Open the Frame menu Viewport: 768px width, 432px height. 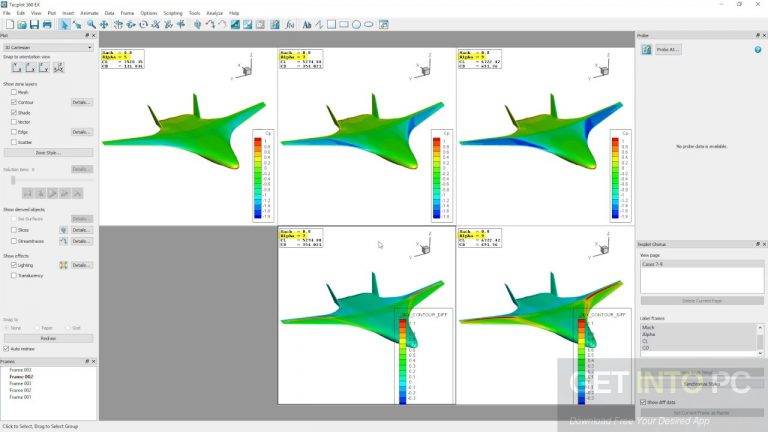(x=127, y=13)
